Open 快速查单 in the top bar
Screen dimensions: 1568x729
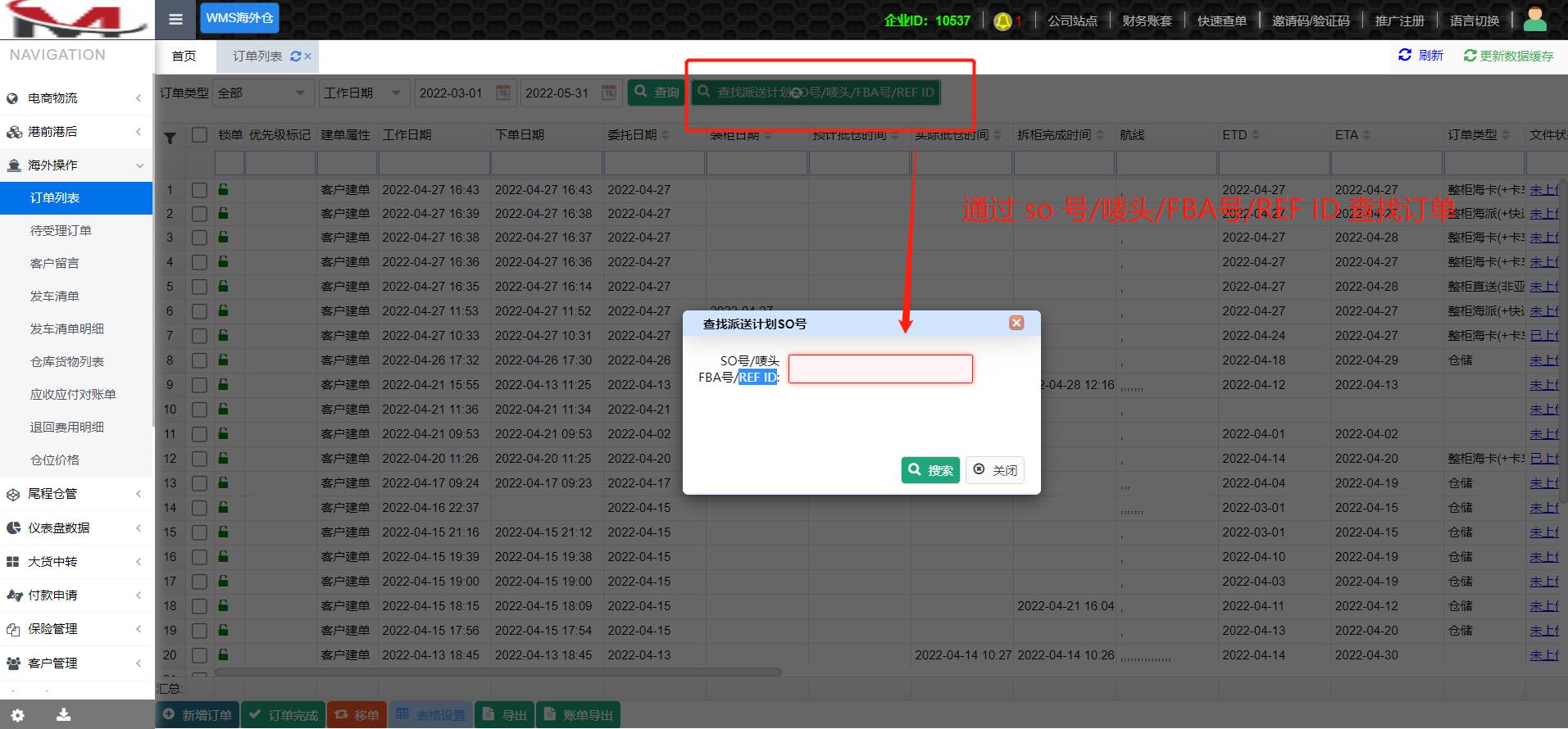pos(1221,21)
